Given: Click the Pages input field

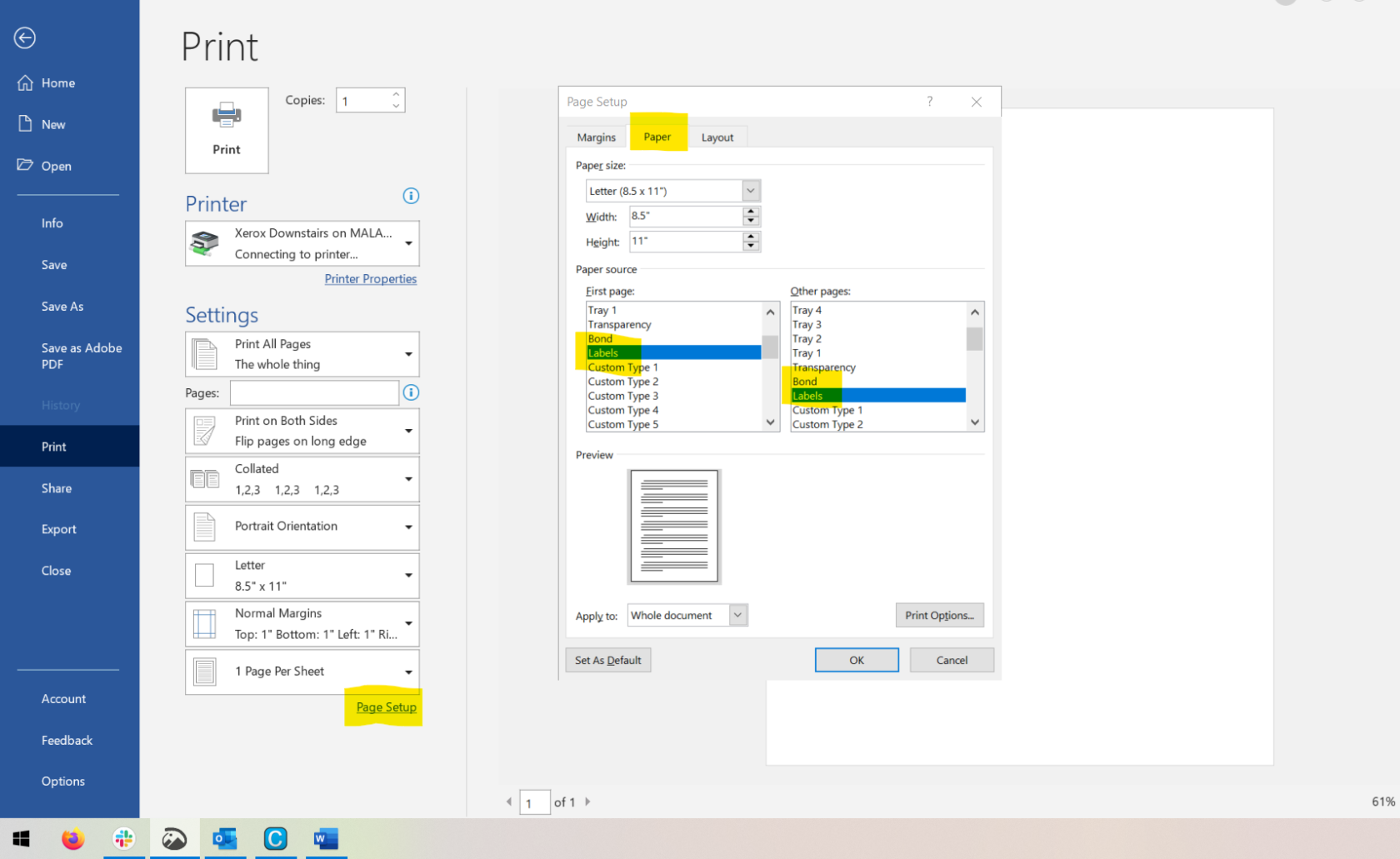Looking at the screenshot, I should point(314,392).
